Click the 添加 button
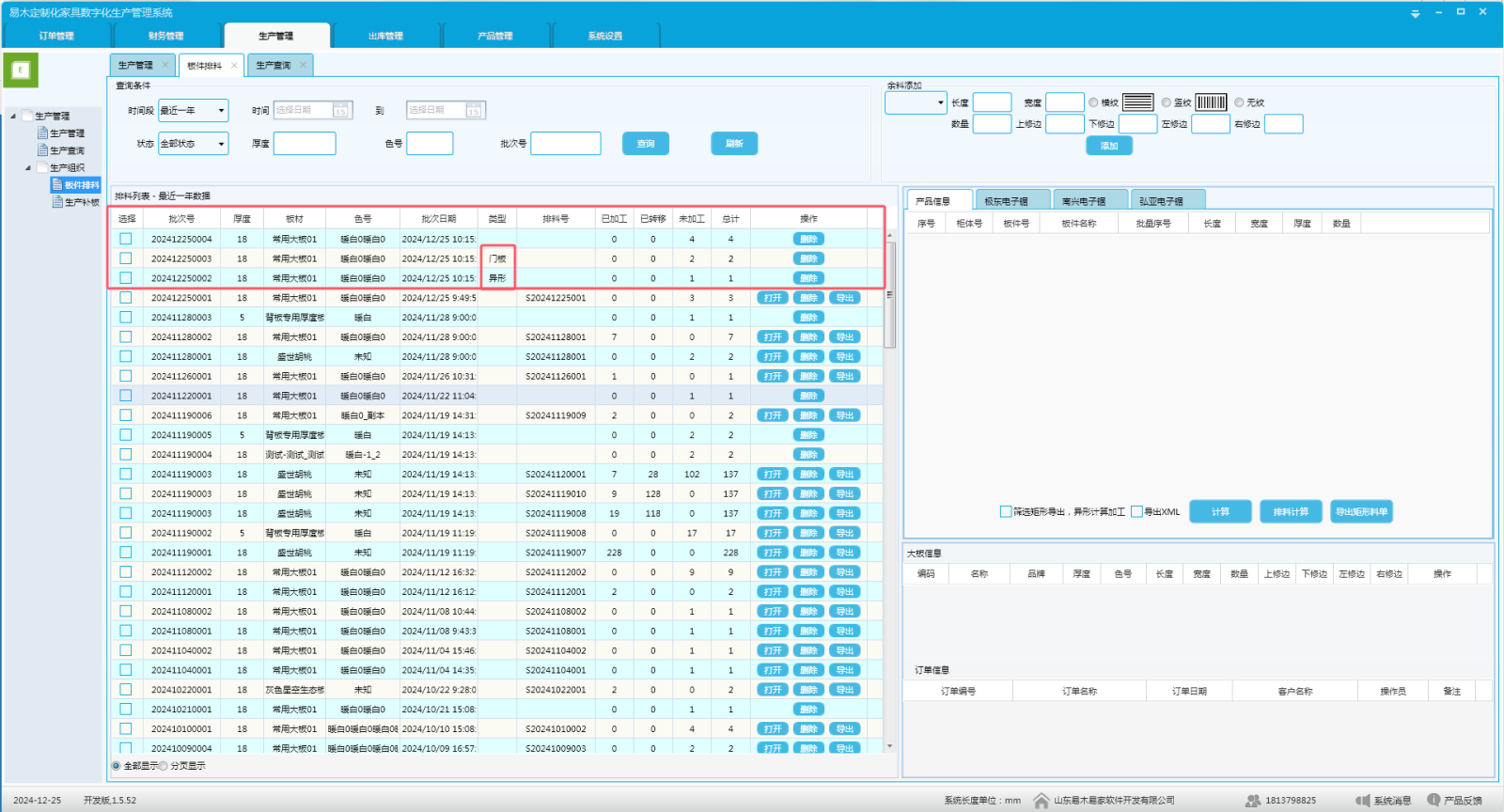Screen dimensions: 1504x812 click(x=1109, y=146)
